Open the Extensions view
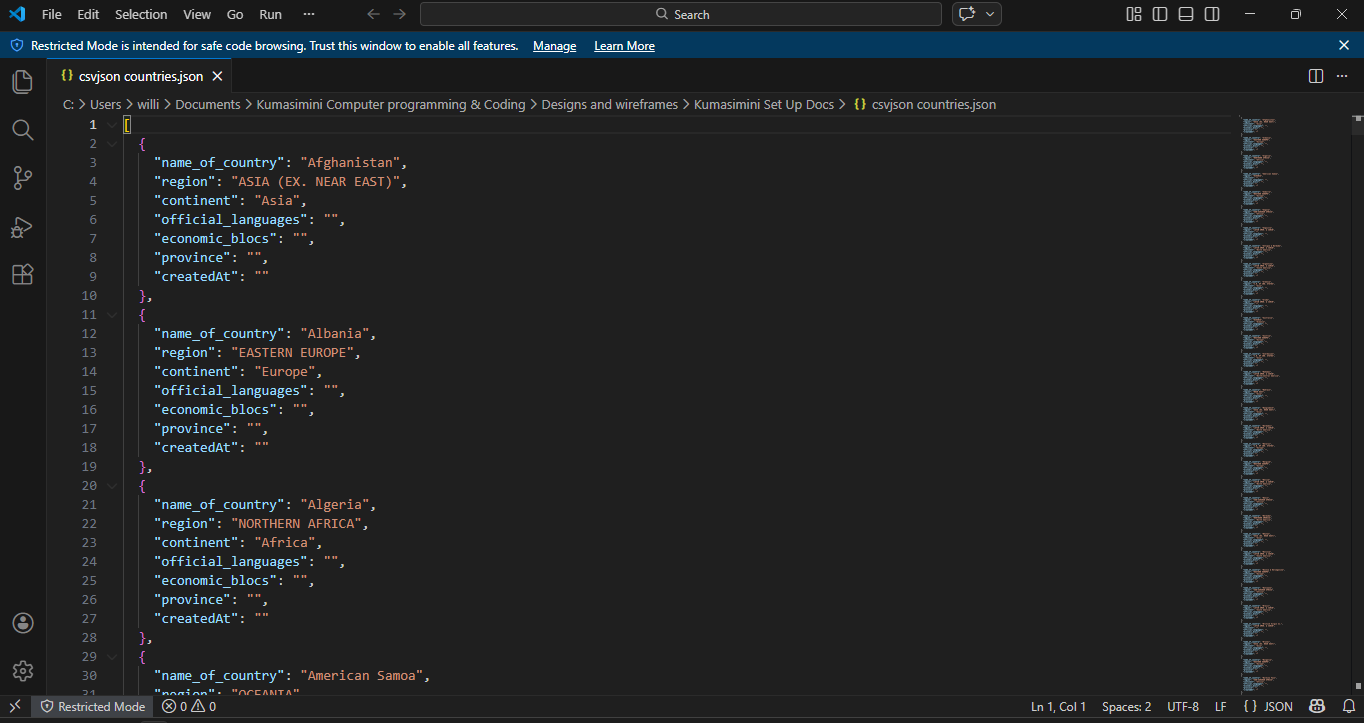This screenshot has height=723, width=1364. 22,275
